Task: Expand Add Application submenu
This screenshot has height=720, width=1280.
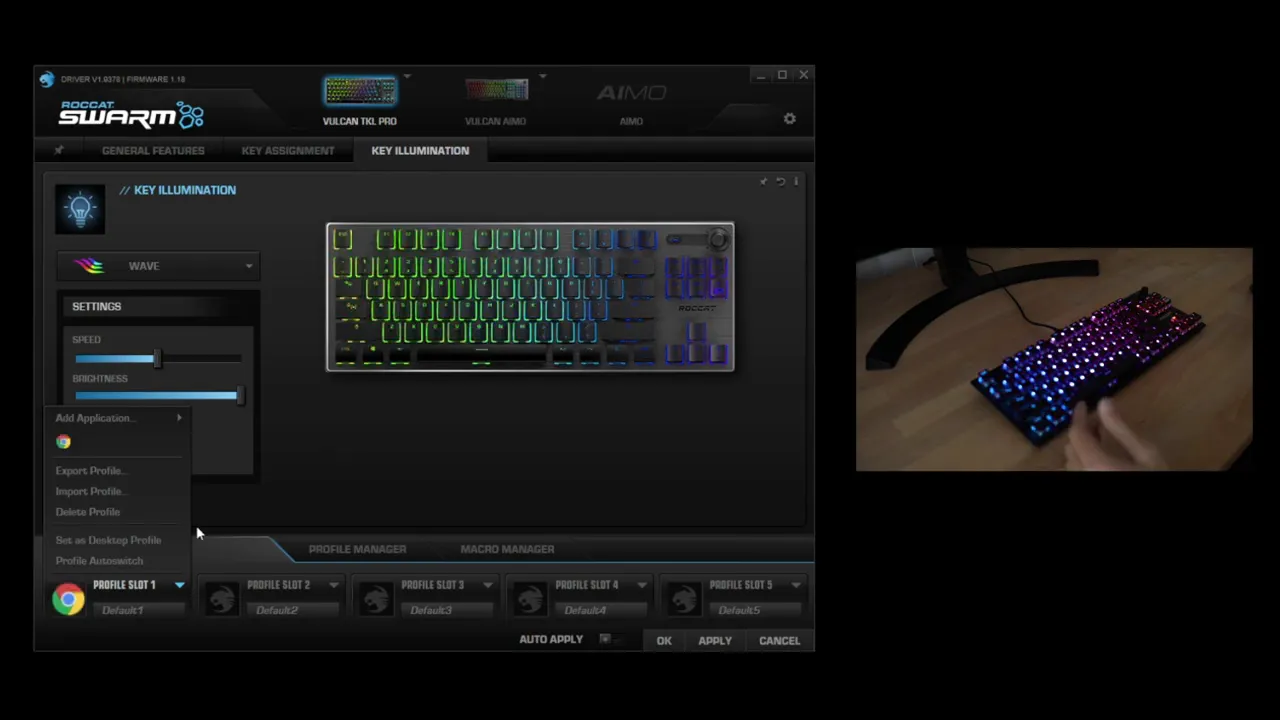Action: pyautogui.click(x=119, y=418)
